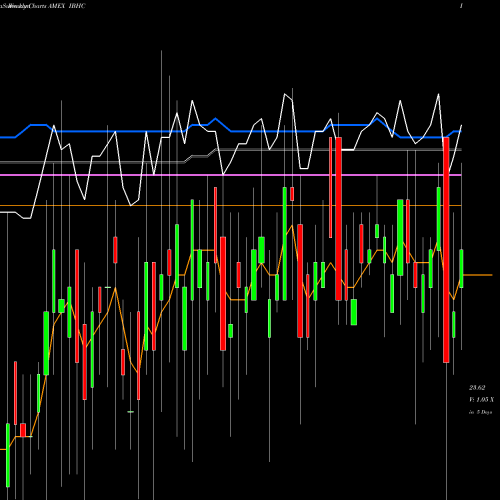
Task: Click the '1' label in top-right corner
Action: click(461, 6)
